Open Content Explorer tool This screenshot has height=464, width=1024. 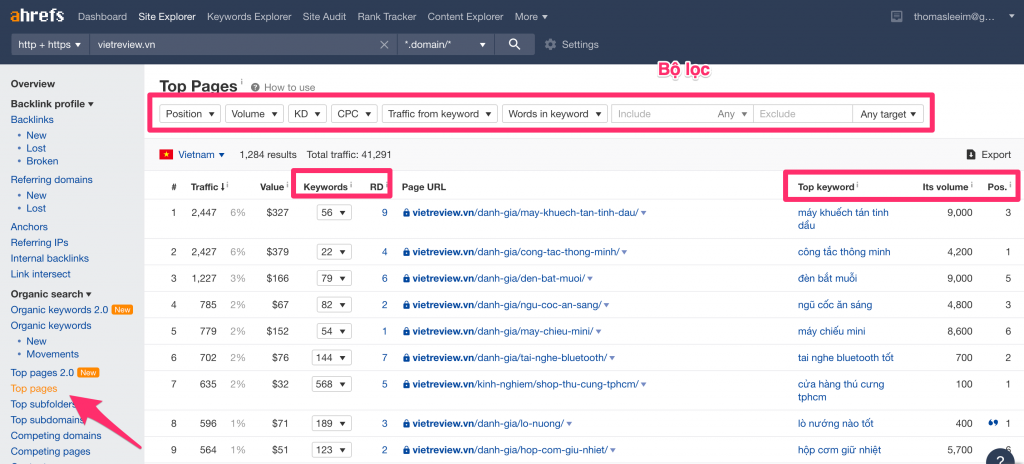(x=466, y=16)
